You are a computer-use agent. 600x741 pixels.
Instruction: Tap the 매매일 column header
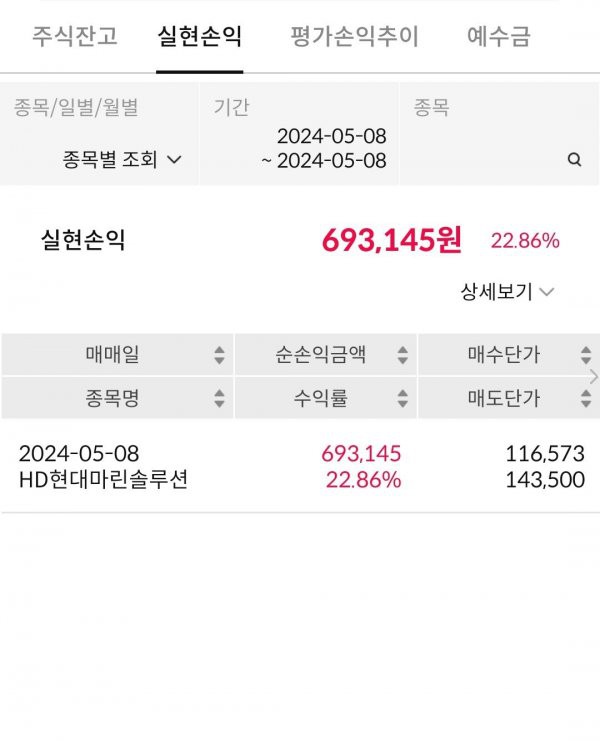[117, 354]
